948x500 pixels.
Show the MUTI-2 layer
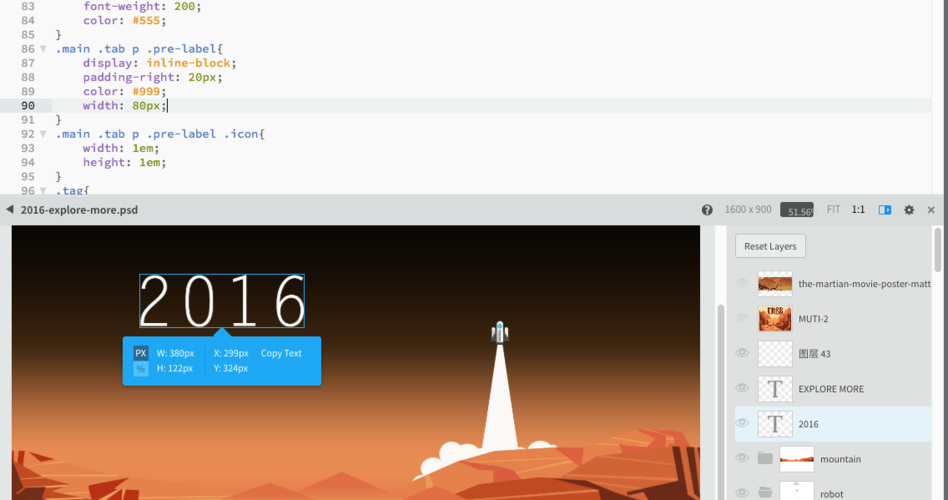(742, 319)
